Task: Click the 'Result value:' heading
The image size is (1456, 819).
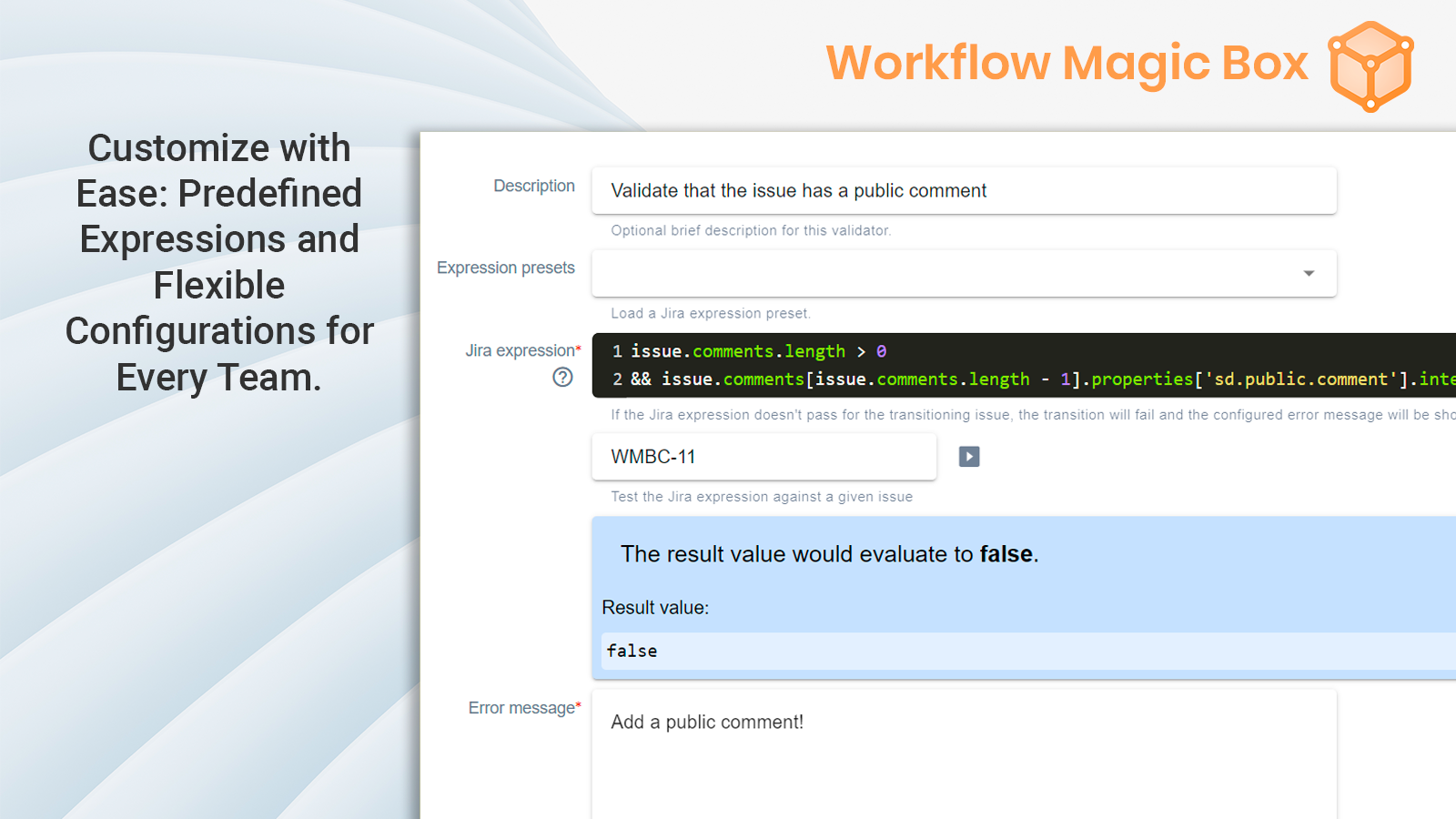Action: tap(655, 608)
